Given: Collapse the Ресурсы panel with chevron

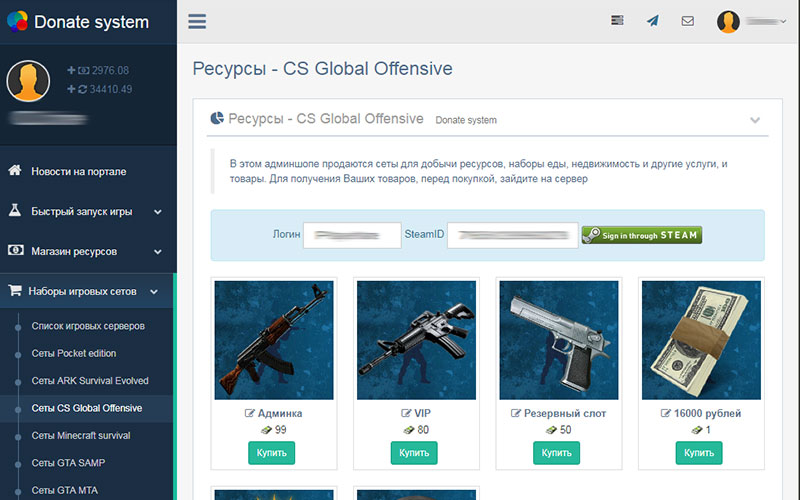Looking at the screenshot, I should click(755, 120).
